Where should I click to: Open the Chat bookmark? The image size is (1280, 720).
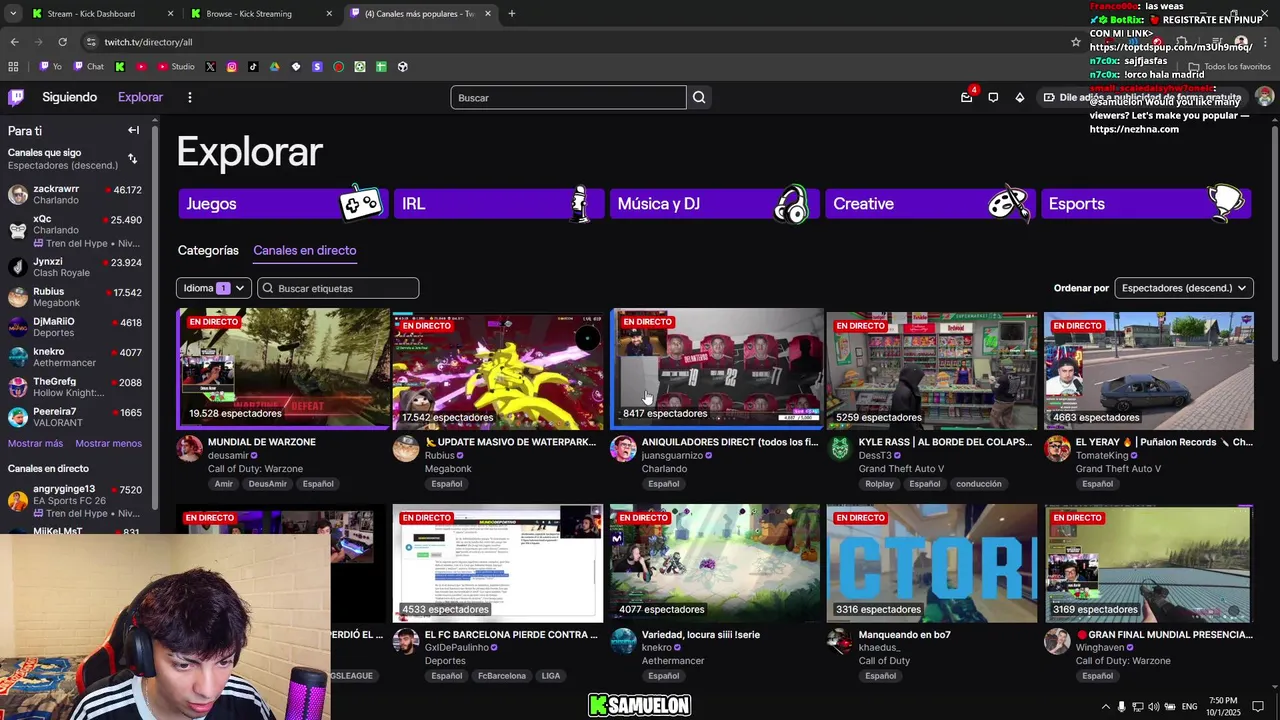click(x=88, y=67)
